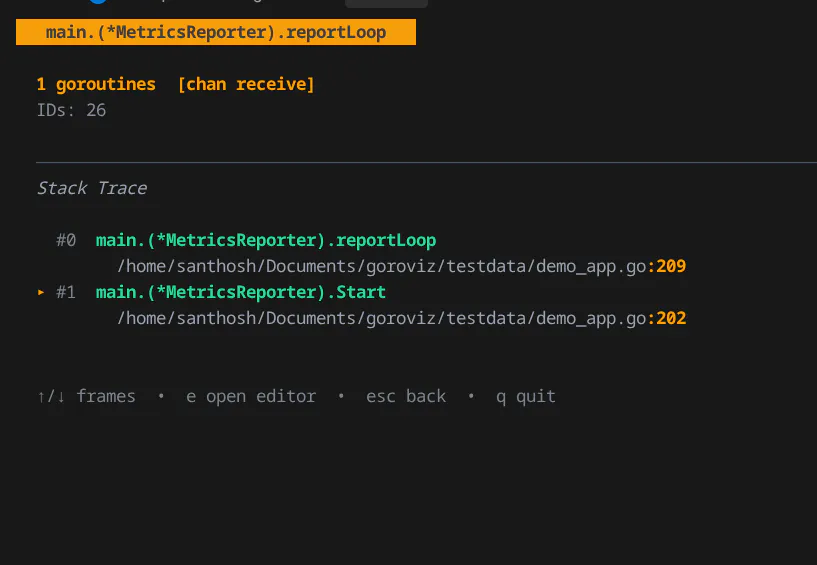Click the '1 goroutines' count label
Screen dimensions: 817x565
coord(96,84)
